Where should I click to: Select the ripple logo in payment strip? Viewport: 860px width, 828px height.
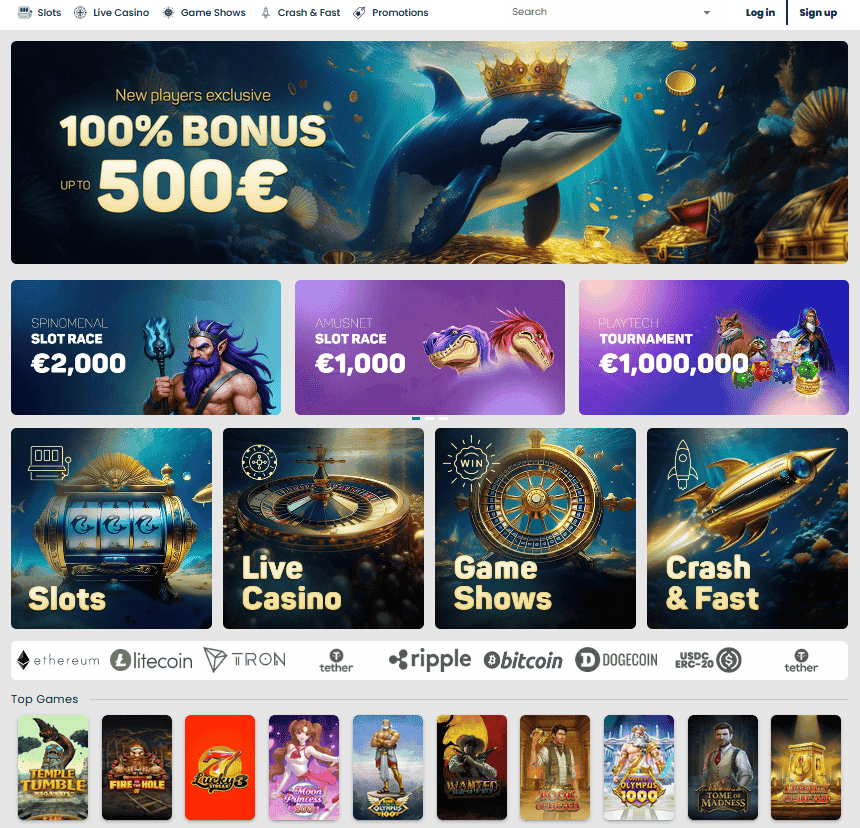click(430, 659)
